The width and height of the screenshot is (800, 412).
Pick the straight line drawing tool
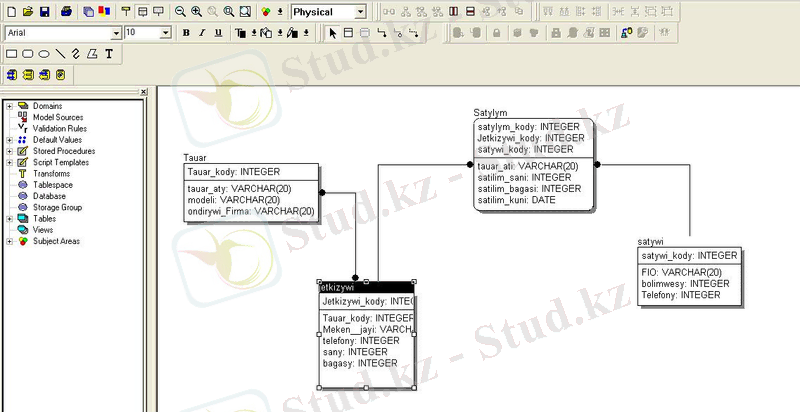coord(60,53)
